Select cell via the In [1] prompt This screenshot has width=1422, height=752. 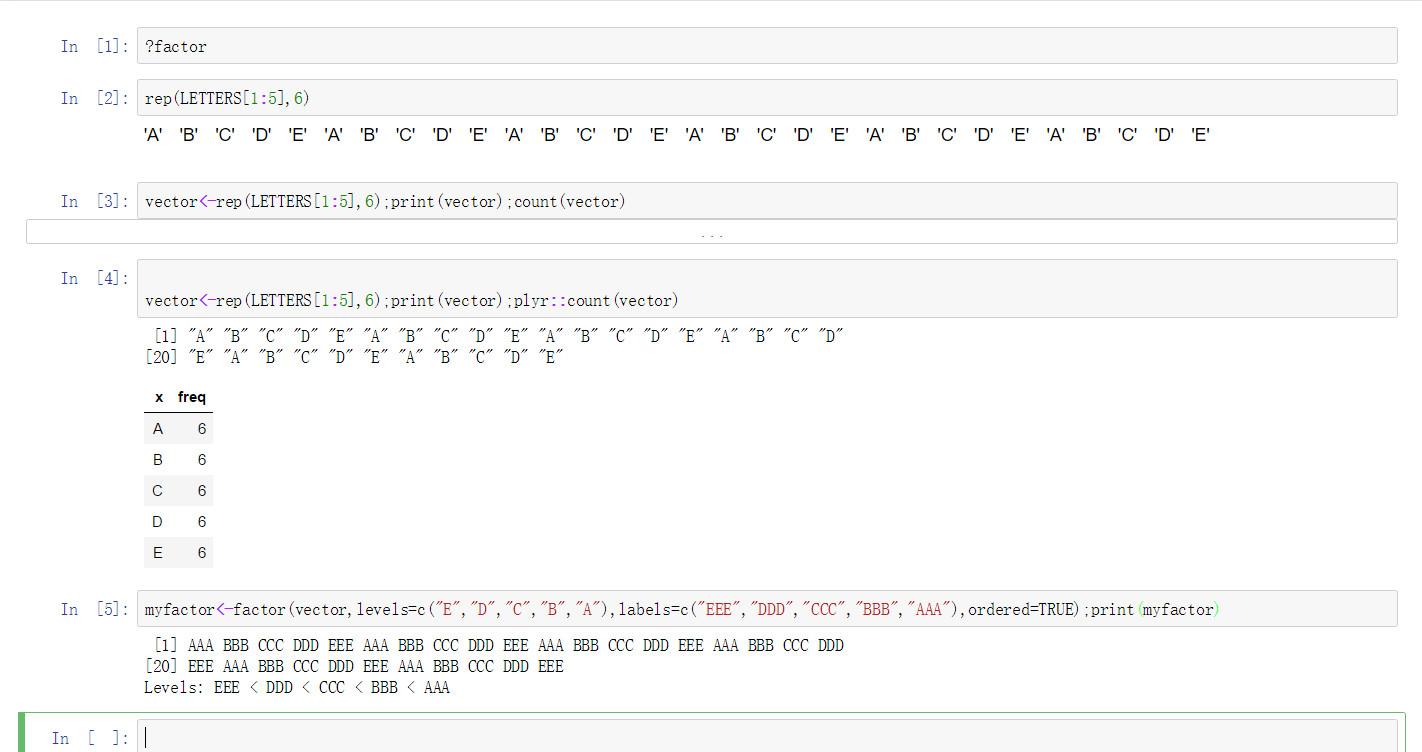(x=94, y=46)
